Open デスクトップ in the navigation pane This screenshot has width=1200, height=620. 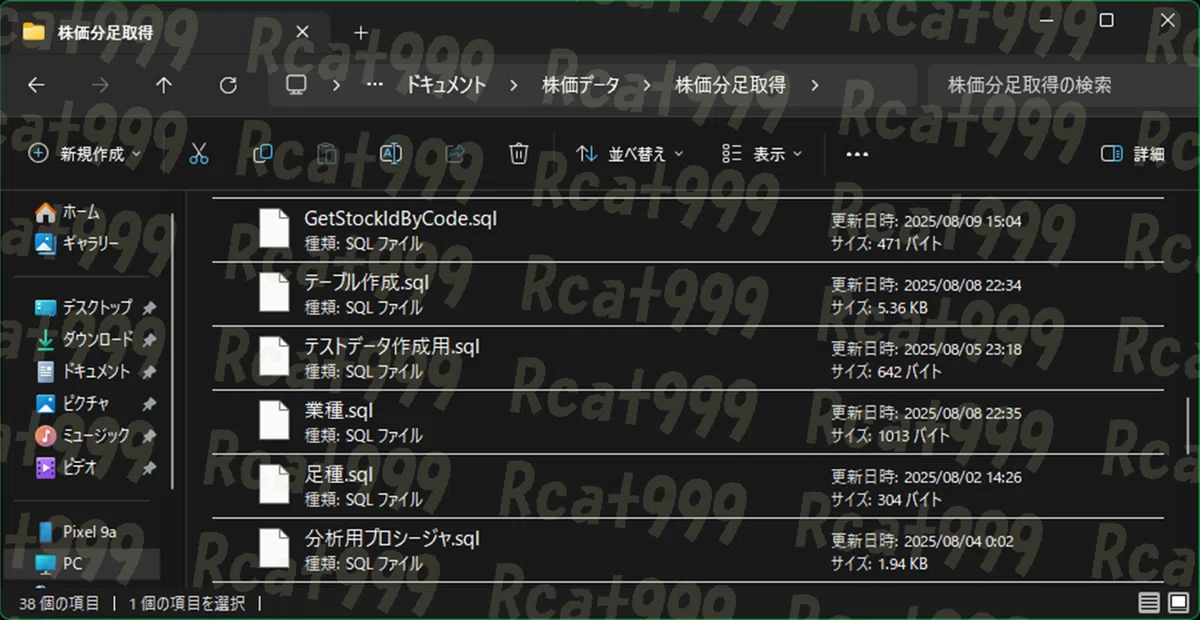coord(96,307)
